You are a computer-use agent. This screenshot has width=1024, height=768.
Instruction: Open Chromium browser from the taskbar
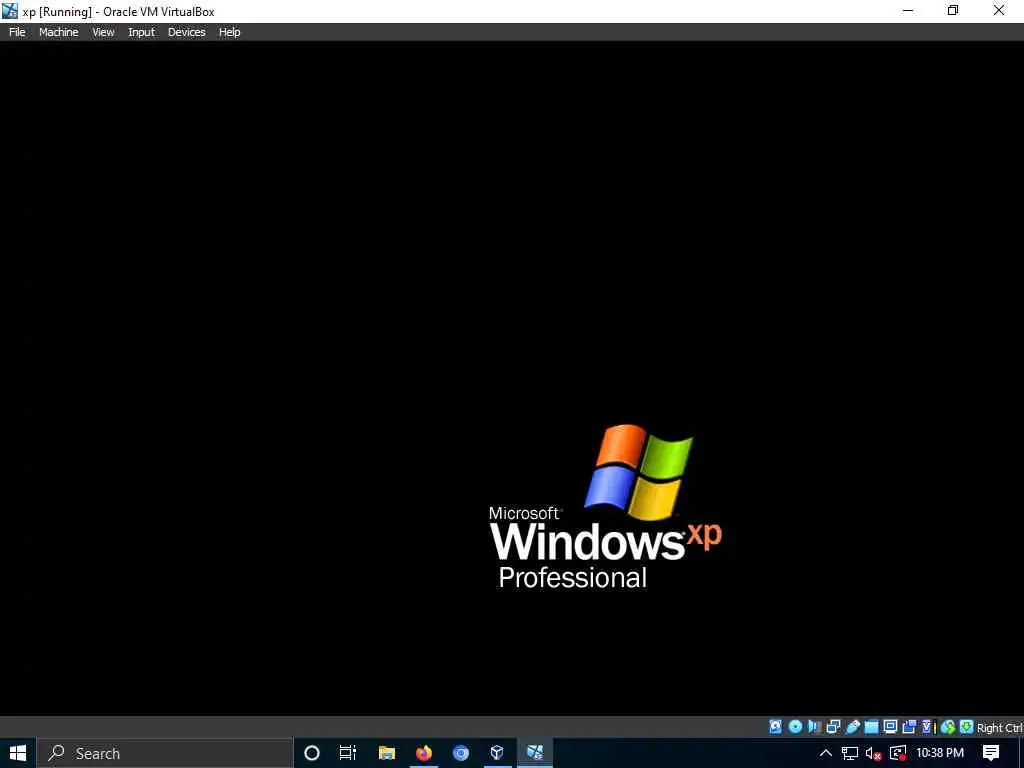click(460, 753)
